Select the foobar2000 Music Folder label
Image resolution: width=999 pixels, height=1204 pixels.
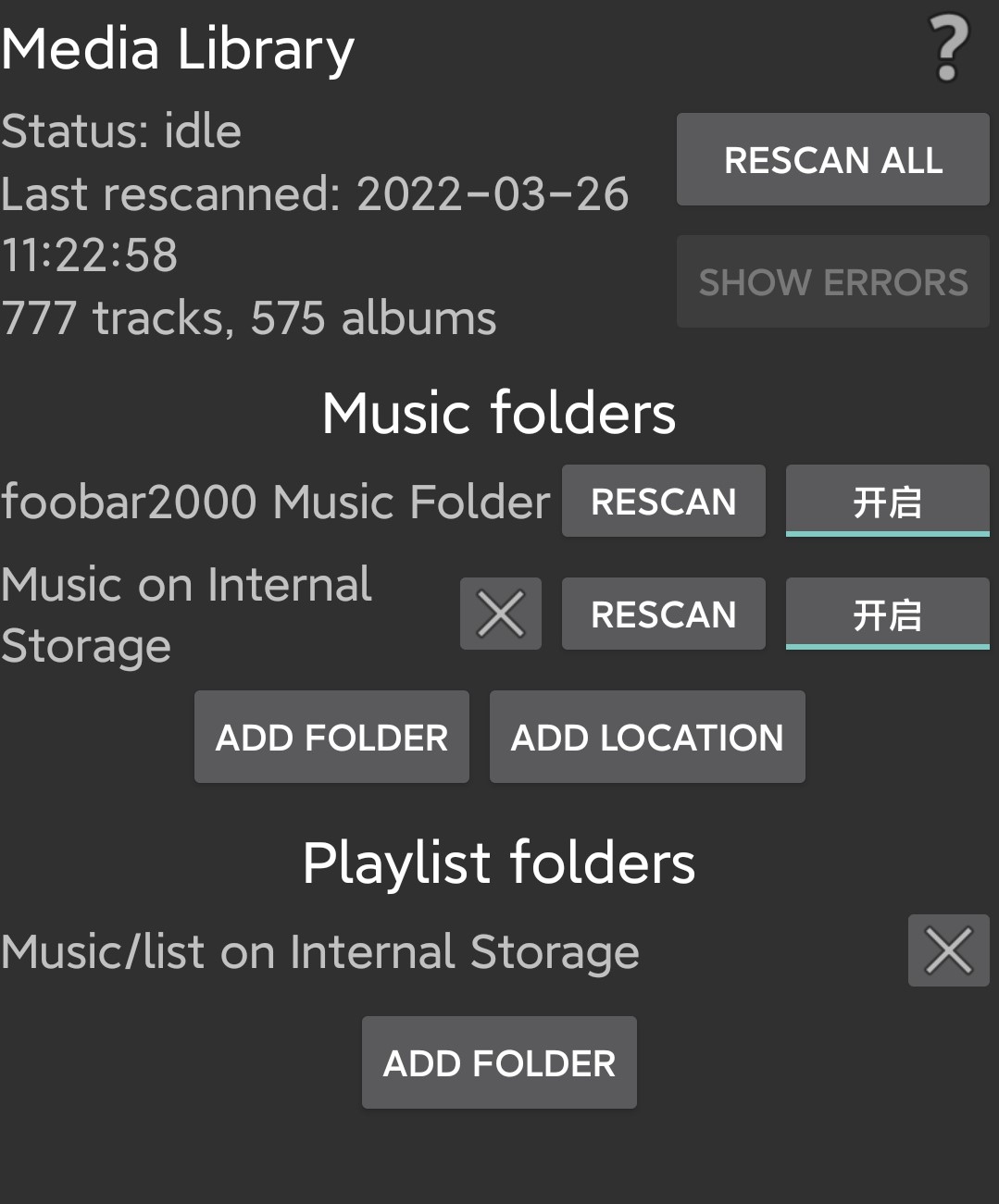coord(276,502)
